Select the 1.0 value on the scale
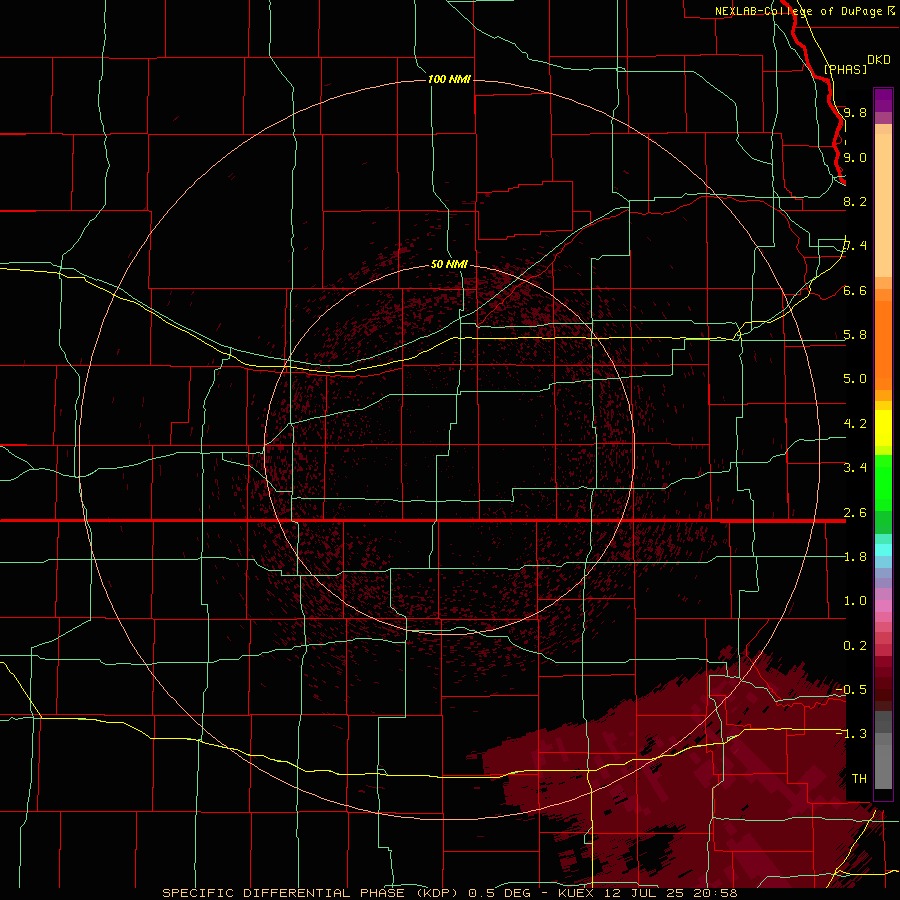The height and width of the screenshot is (900, 900). click(855, 600)
